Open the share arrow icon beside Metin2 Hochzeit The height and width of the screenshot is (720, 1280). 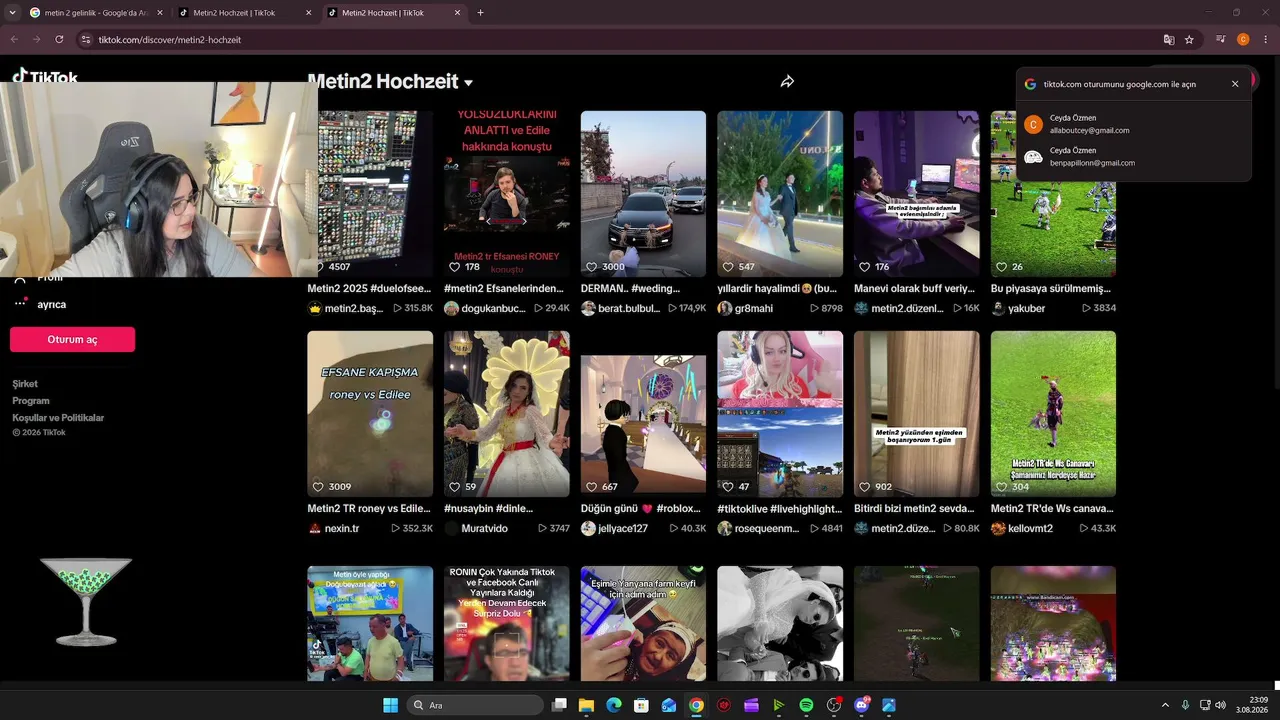tap(787, 82)
